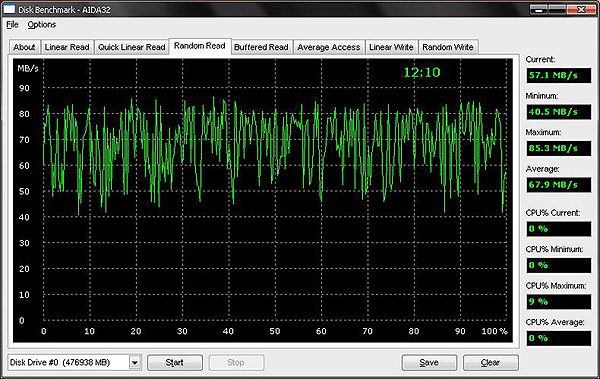Open the File menu
600x379 pixels.
coord(12,25)
